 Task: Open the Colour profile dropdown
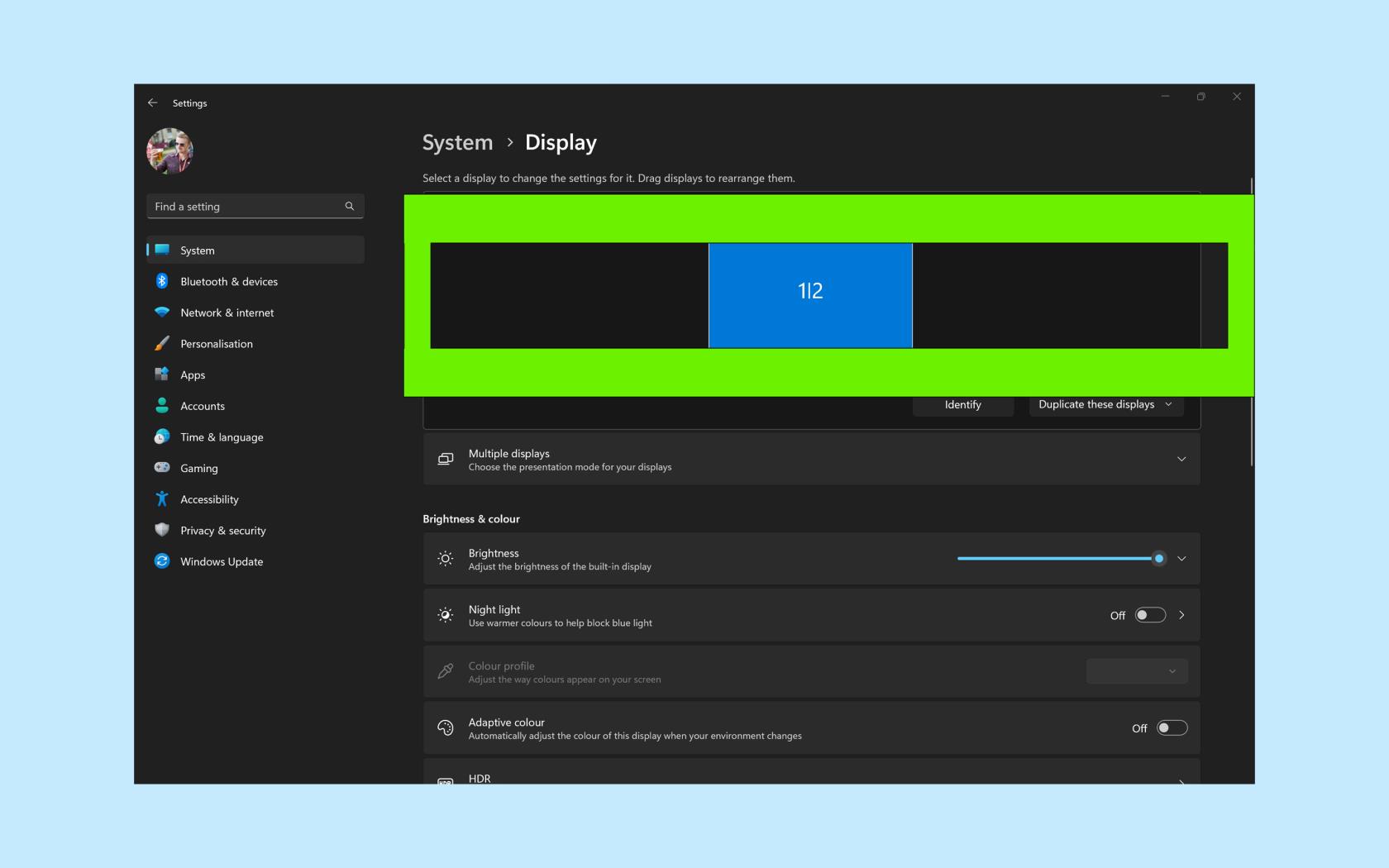[x=1137, y=671]
